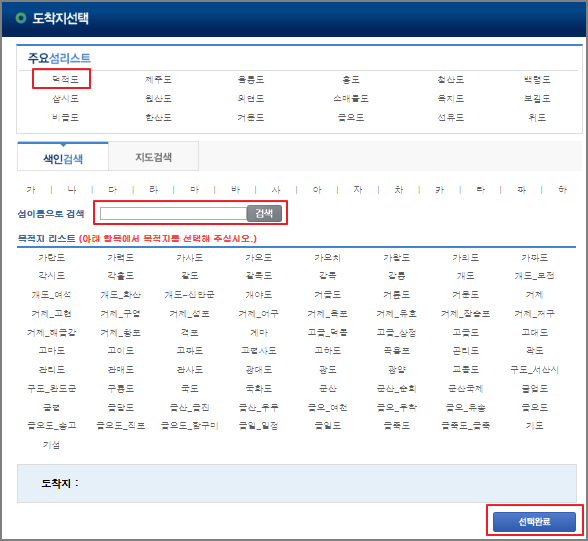588x541 pixels.
Task: Confirm with the 선택완료 button
Action: (534, 522)
